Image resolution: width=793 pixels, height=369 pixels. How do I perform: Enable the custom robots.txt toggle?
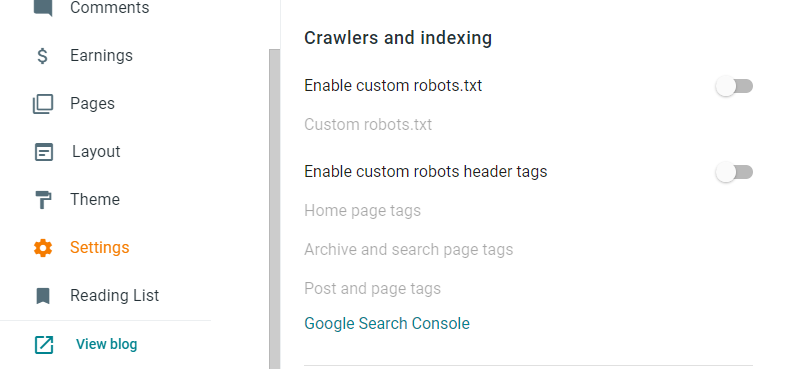click(x=734, y=86)
